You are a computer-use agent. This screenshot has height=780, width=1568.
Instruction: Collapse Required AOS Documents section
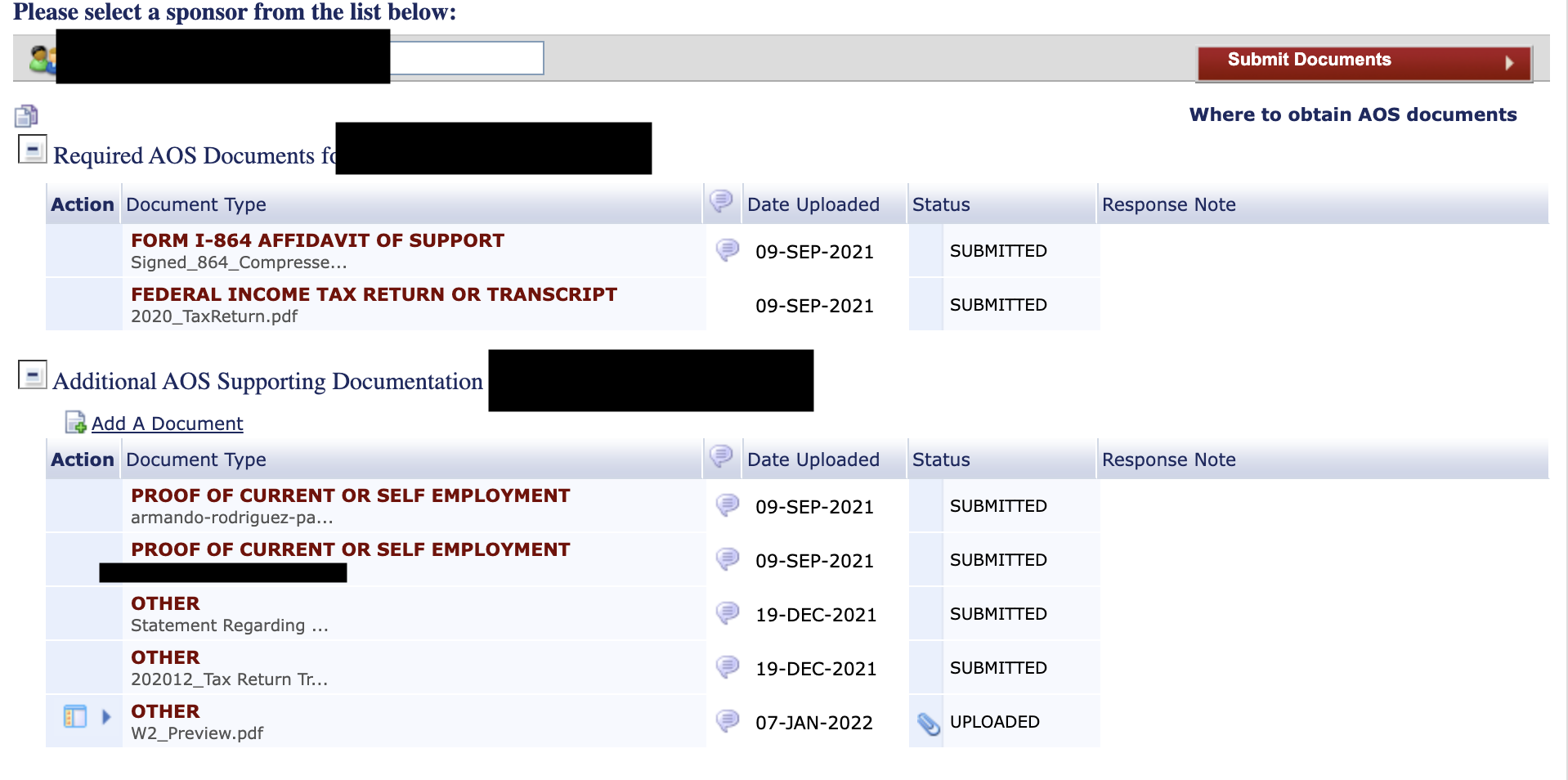point(33,150)
